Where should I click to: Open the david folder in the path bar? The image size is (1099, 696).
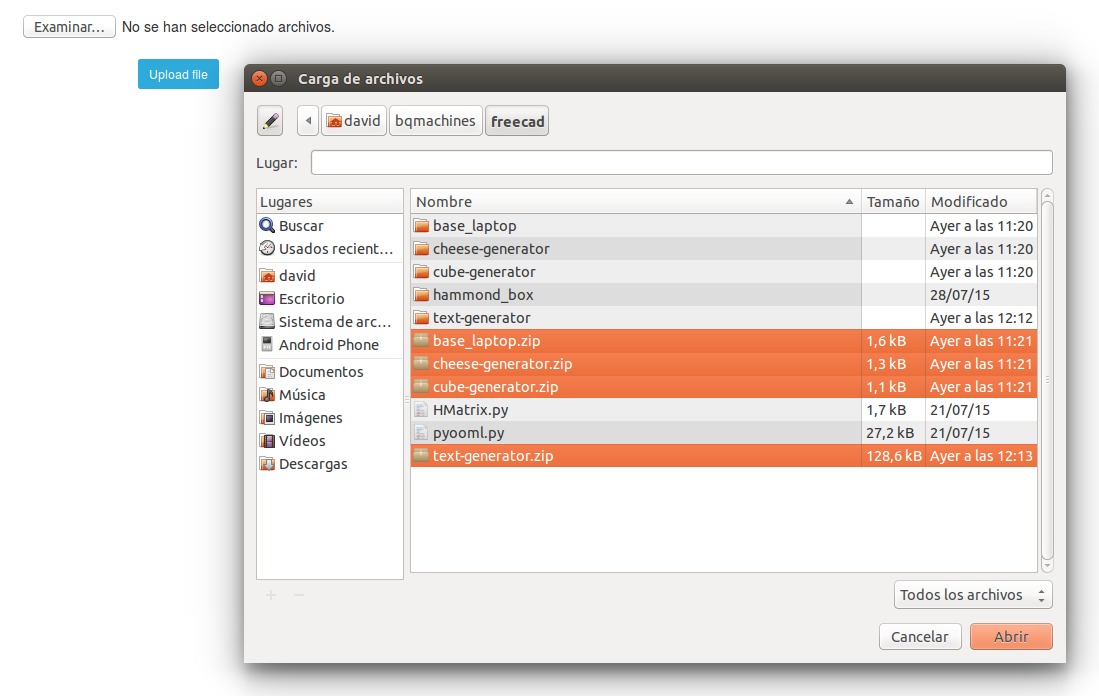point(354,121)
